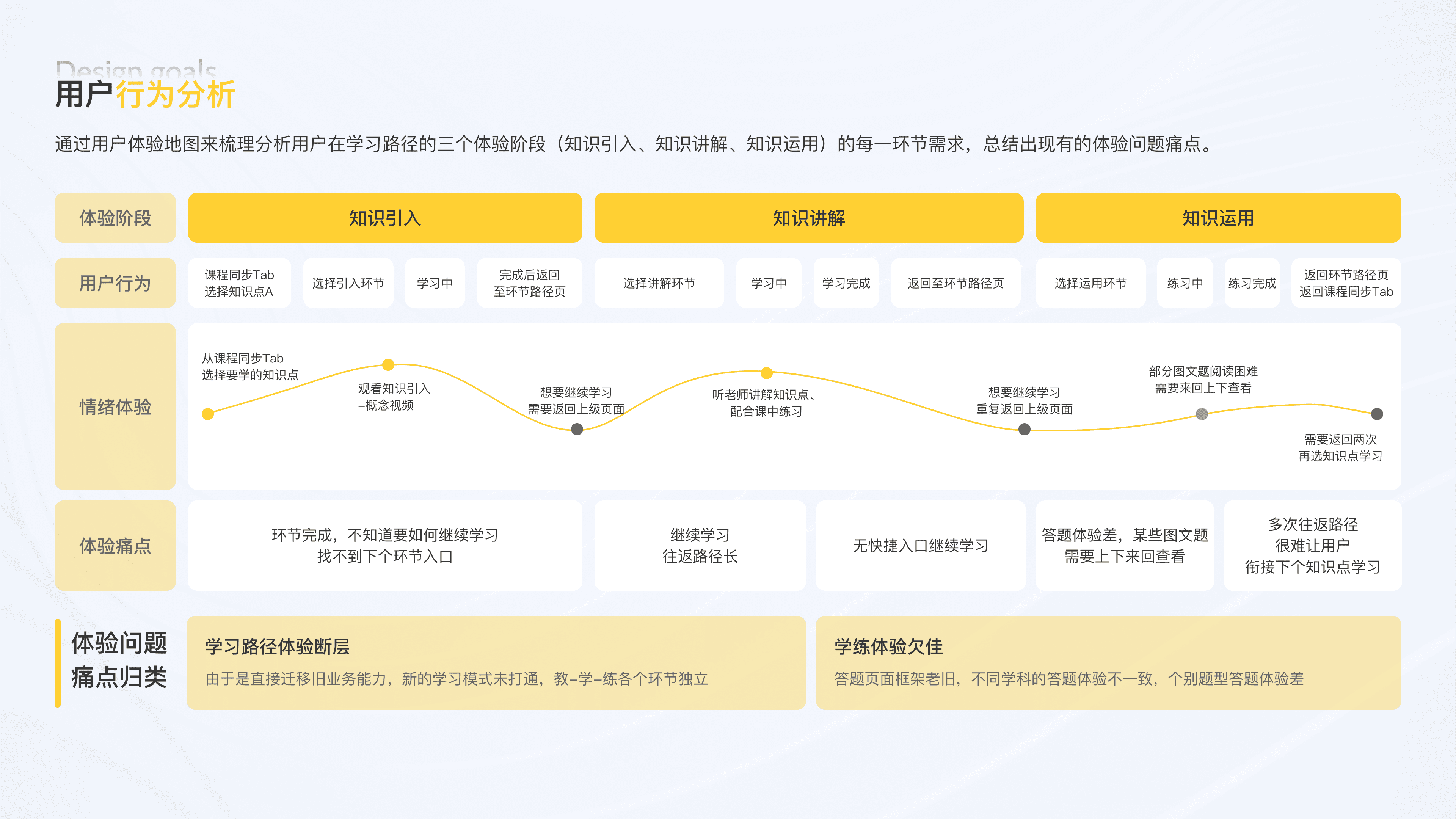Select the 用户行为 row label
Screen dimensions: 1456x819
click(x=115, y=282)
